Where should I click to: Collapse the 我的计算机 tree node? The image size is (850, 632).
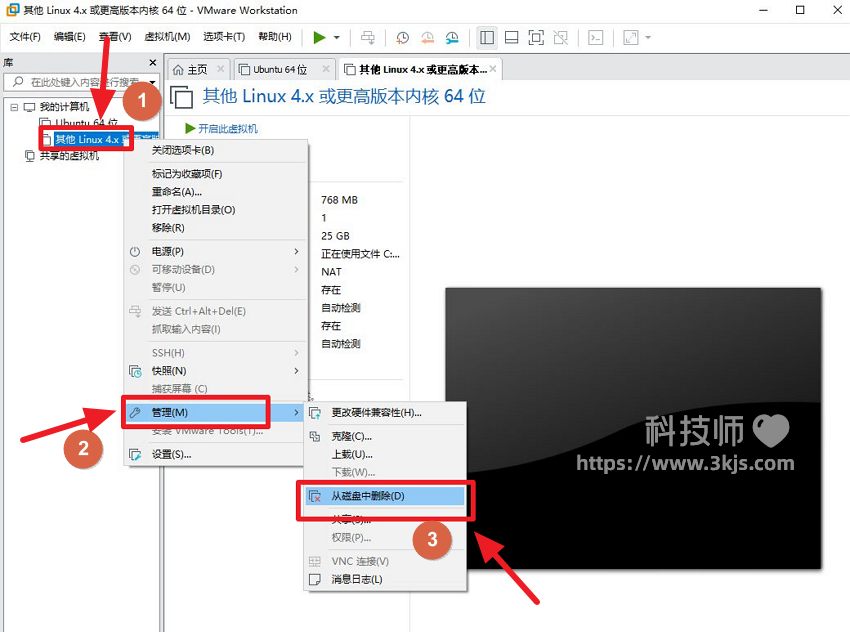coord(14,106)
